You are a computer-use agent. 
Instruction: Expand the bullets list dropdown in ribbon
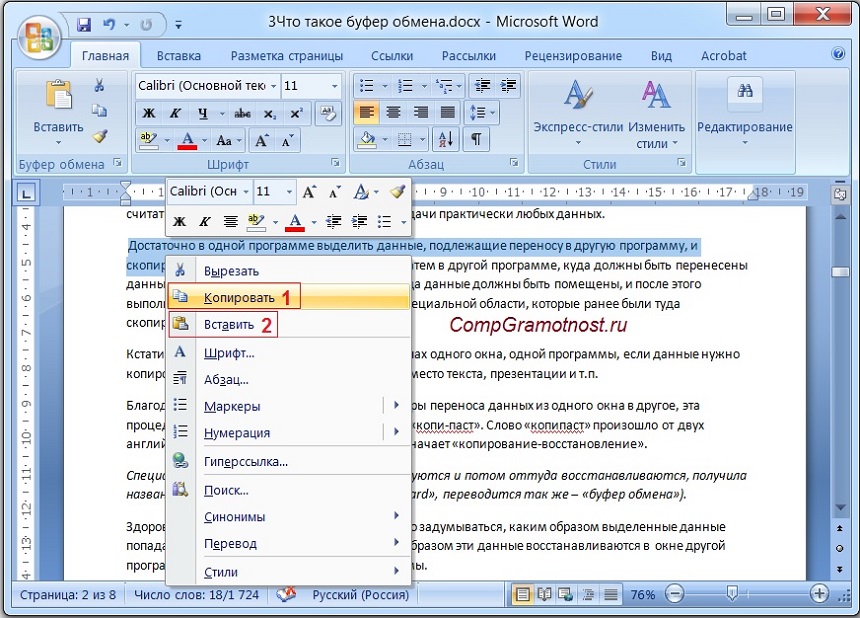coord(384,86)
